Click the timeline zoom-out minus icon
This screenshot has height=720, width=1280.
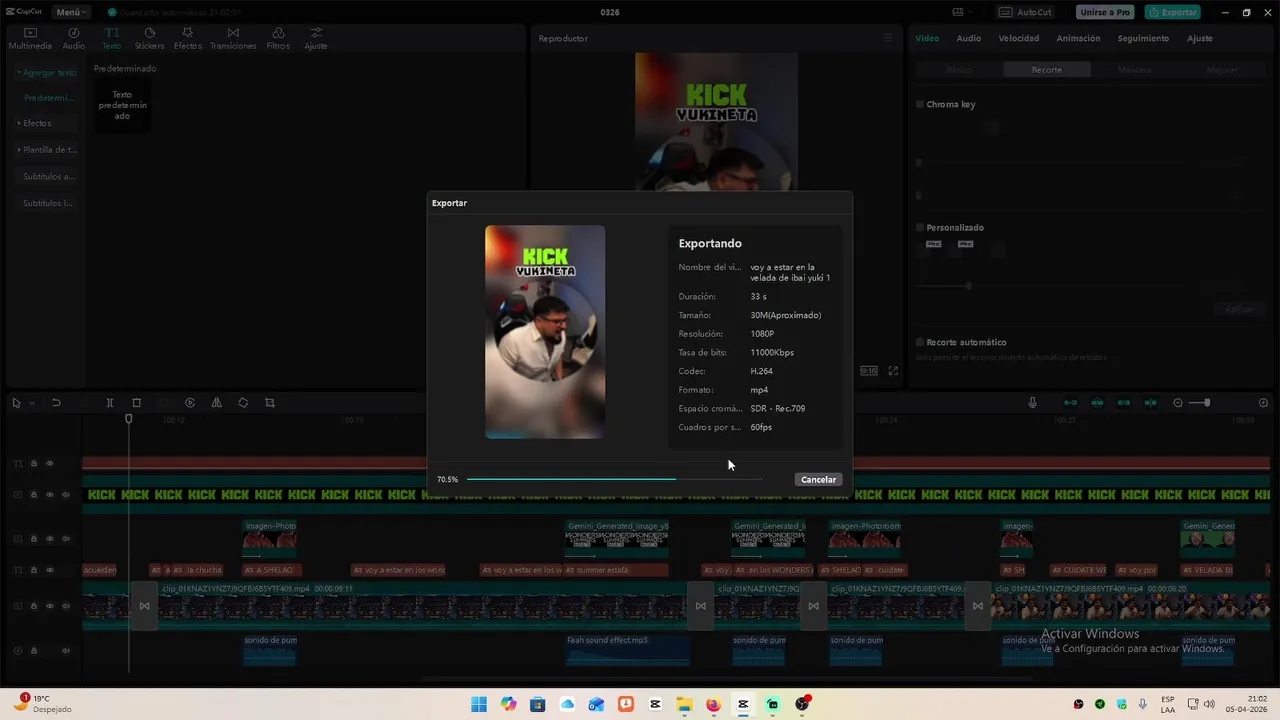click(x=1178, y=403)
